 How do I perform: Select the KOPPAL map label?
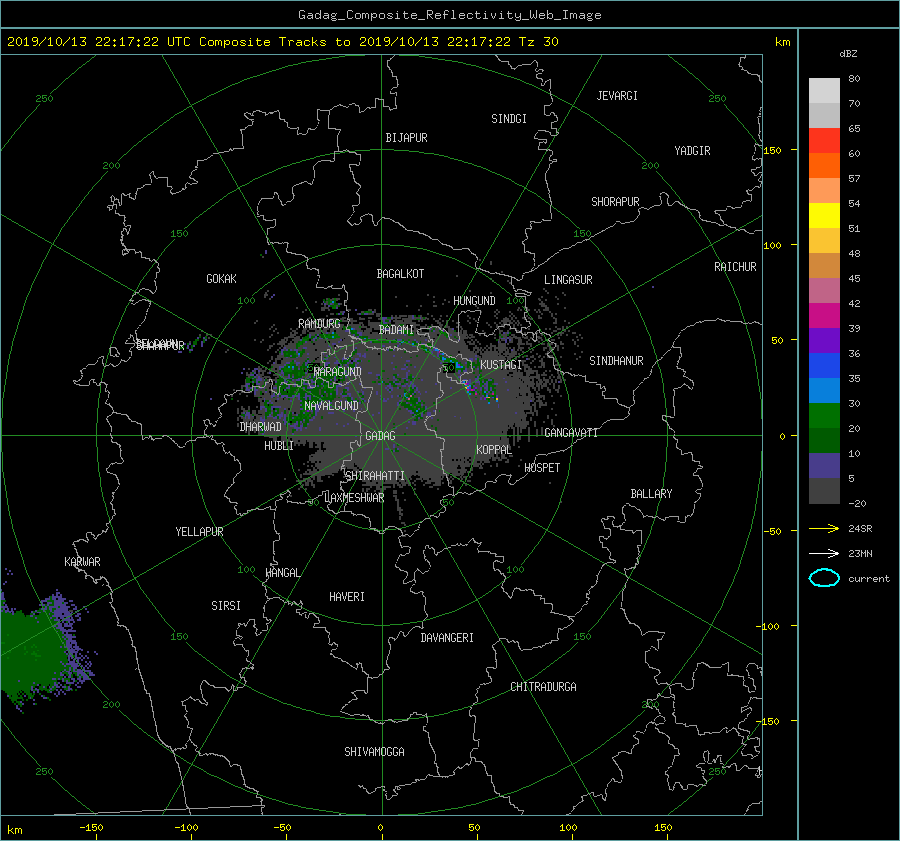coord(494,450)
